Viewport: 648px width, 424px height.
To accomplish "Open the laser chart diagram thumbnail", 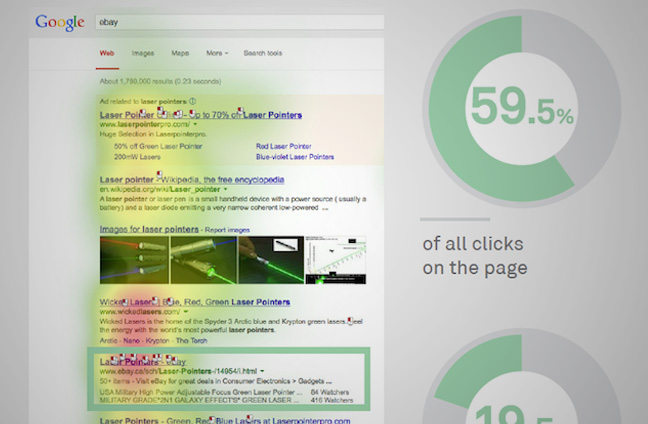I will tap(336, 260).
